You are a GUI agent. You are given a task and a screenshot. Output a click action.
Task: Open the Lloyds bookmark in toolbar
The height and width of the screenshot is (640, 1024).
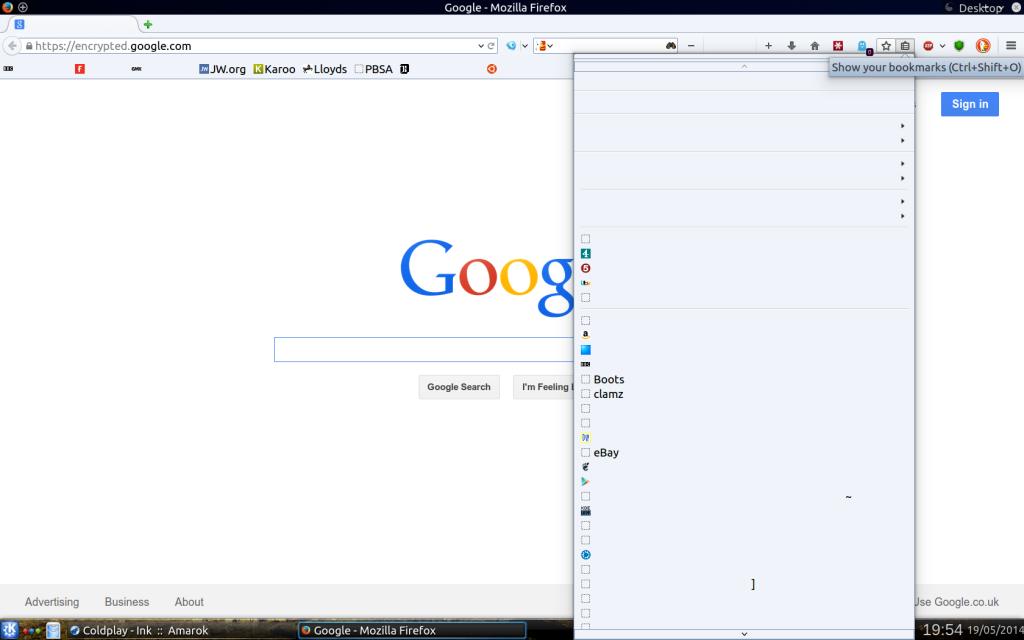click(324, 69)
